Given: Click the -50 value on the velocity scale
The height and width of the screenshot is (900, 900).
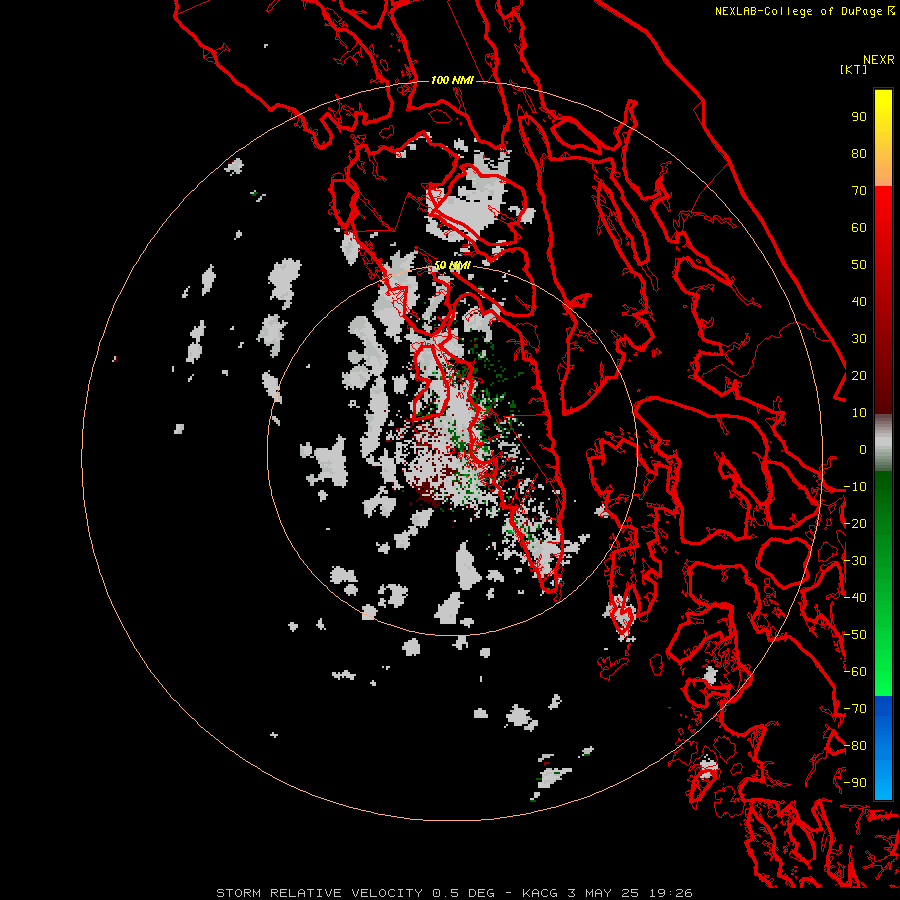Looking at the screenshot, I should tap(855, 635).
